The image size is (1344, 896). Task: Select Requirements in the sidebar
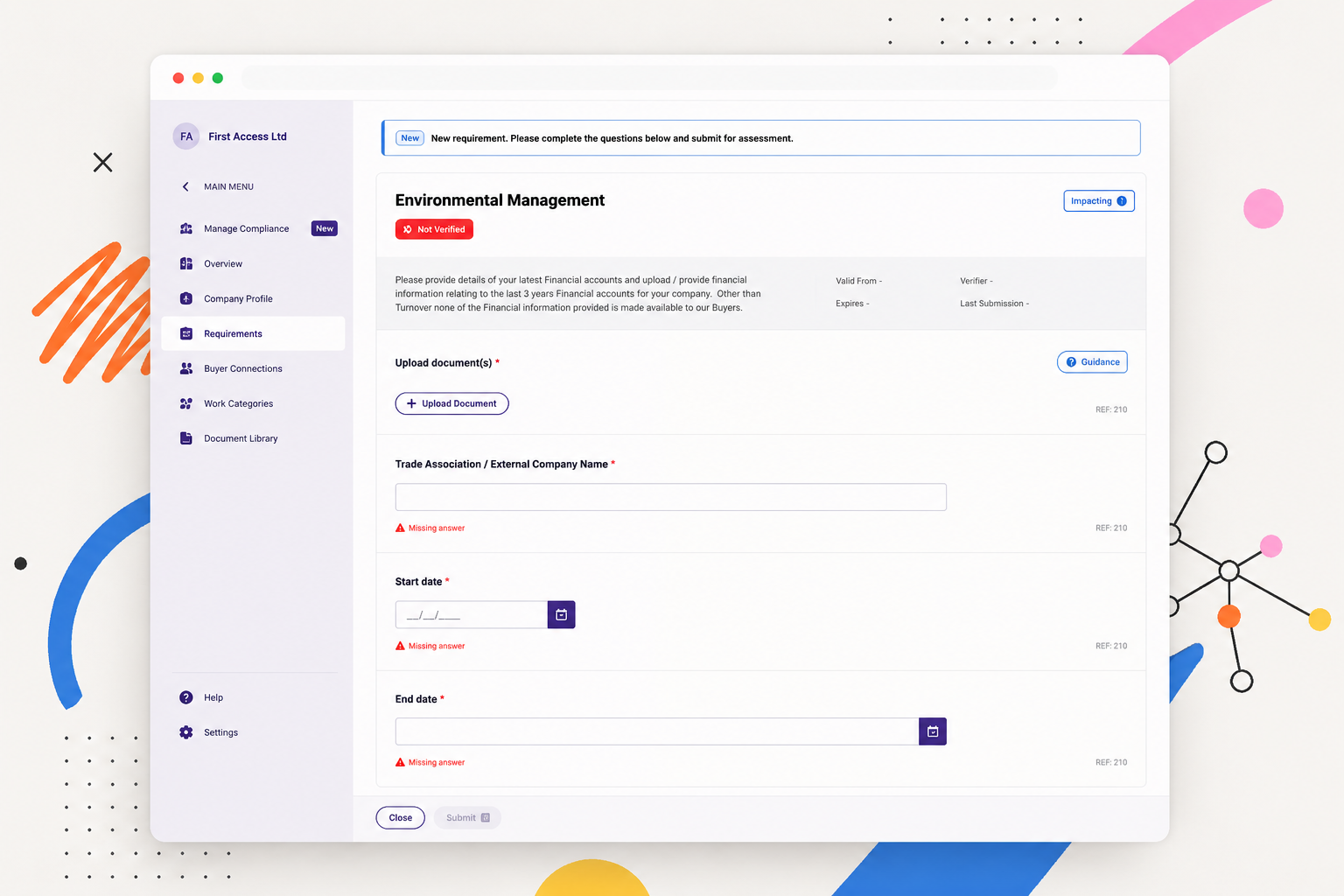(254, 333)
